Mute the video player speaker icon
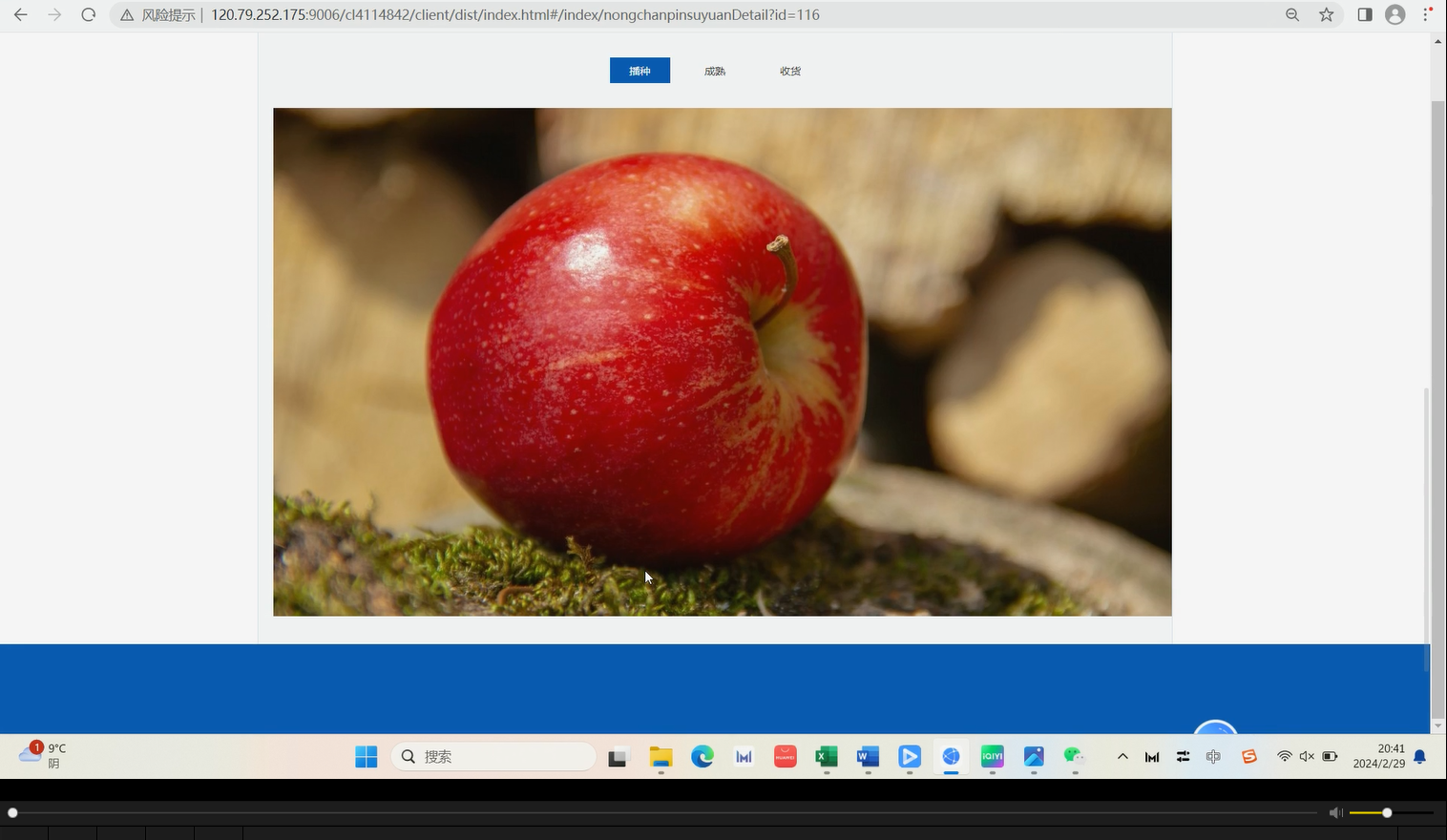 (1335, 813)
